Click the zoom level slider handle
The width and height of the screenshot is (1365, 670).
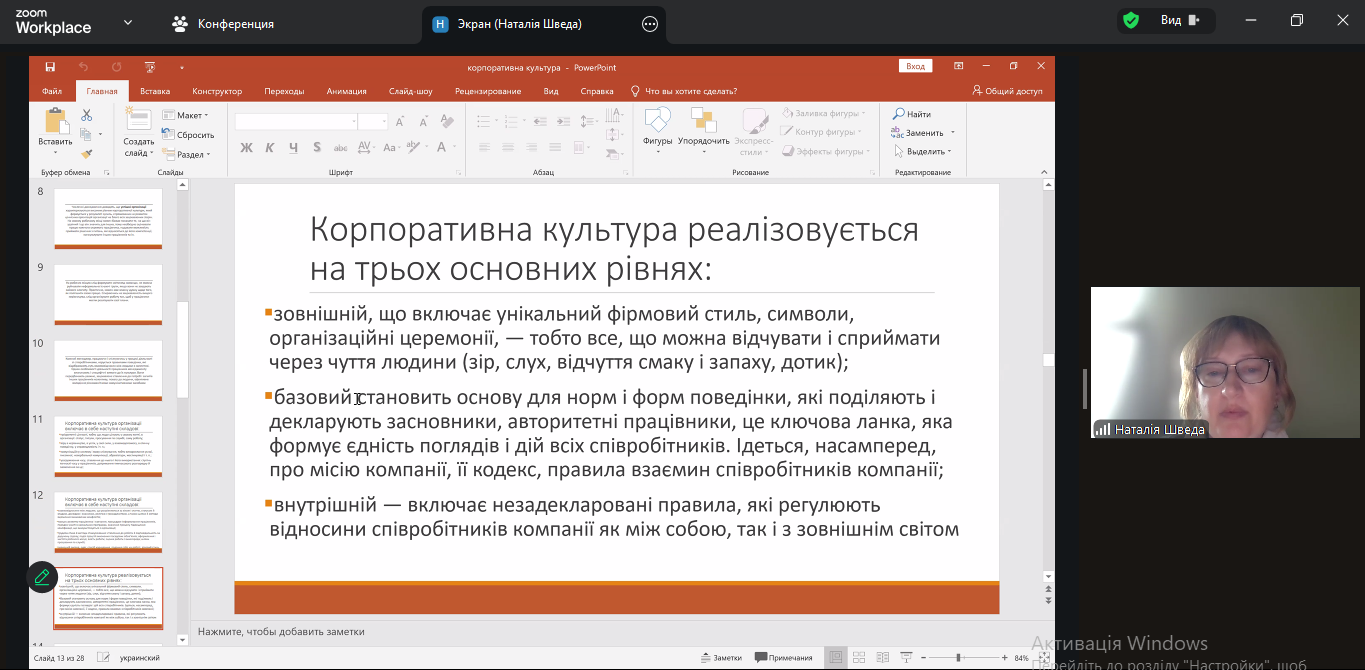click(x=959, y=658)
